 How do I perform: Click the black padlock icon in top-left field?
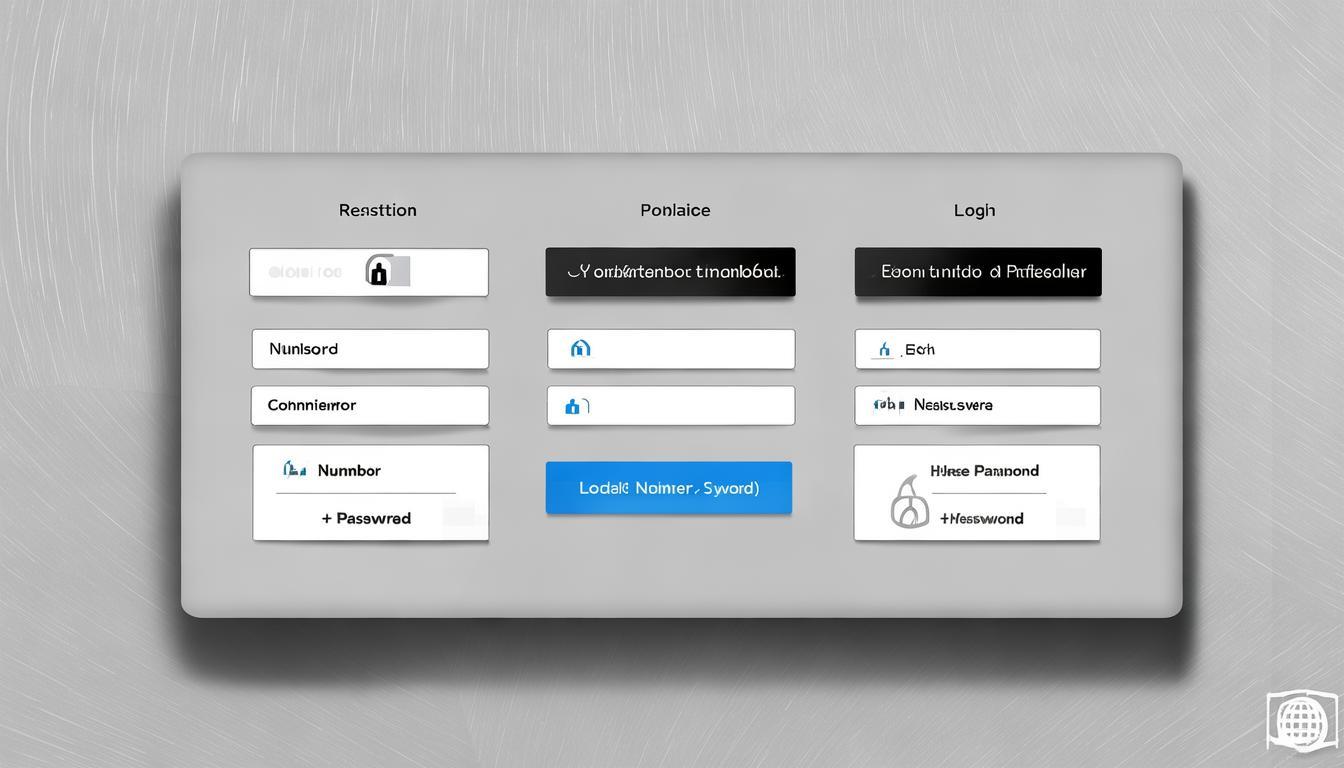click(x=377, y=271)
